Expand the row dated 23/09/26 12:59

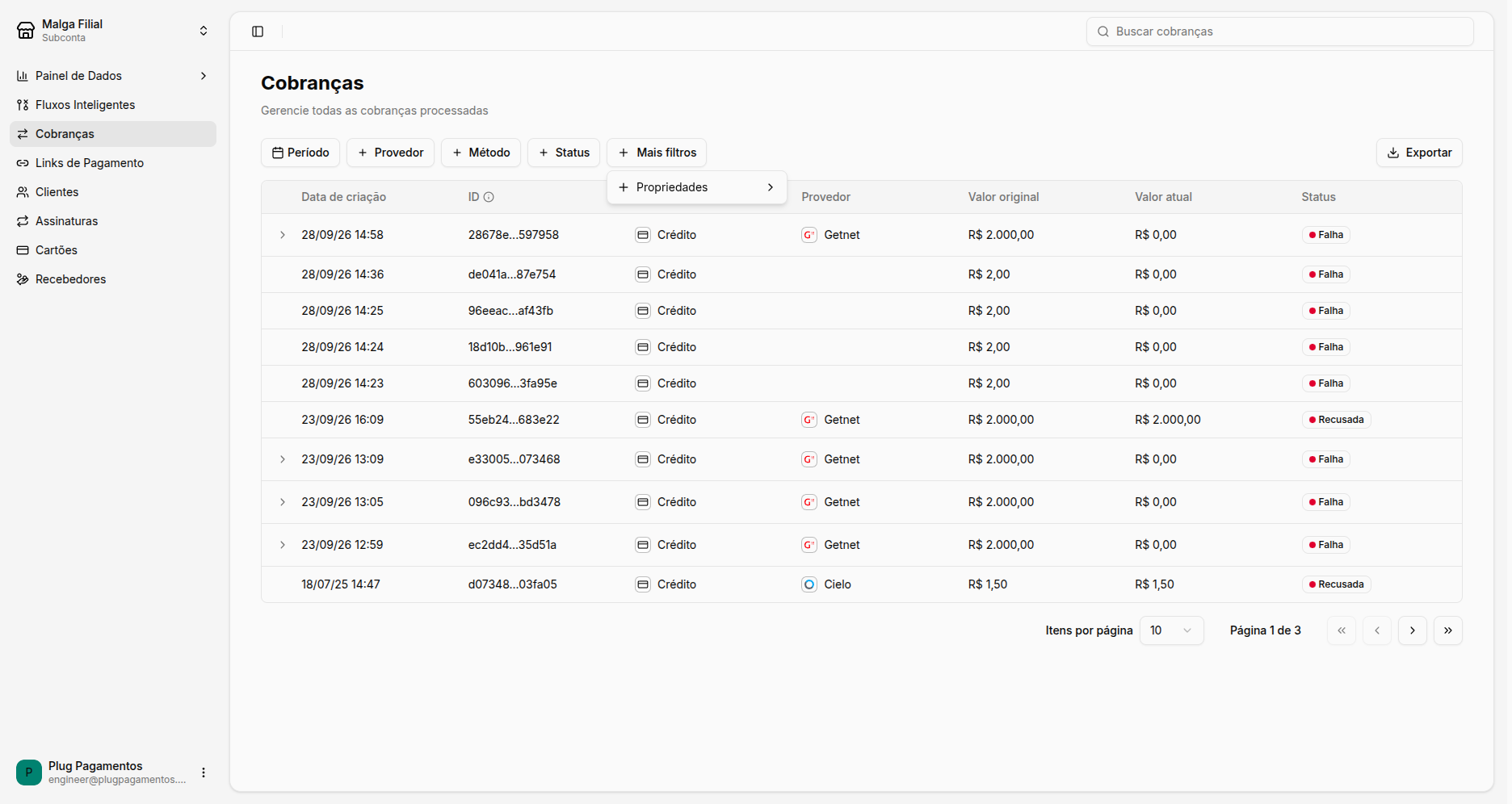click(282, 545)
